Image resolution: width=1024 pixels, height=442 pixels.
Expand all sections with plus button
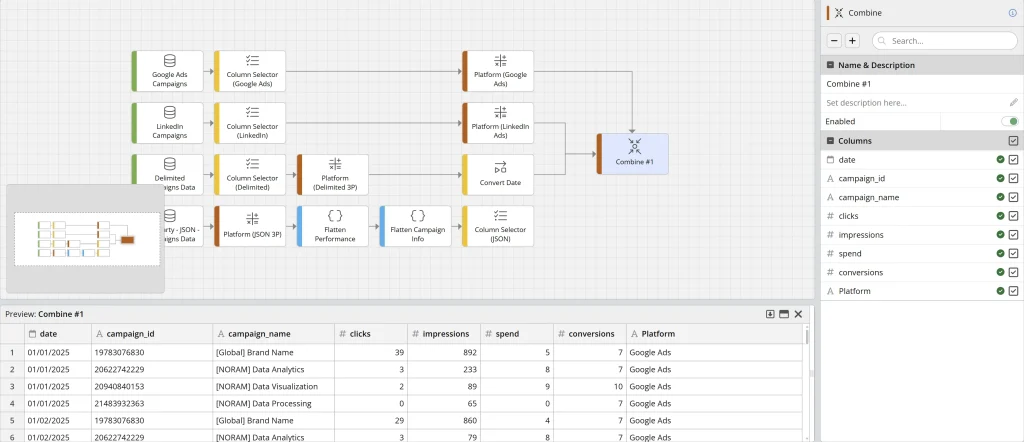click(x=852, y=40)
